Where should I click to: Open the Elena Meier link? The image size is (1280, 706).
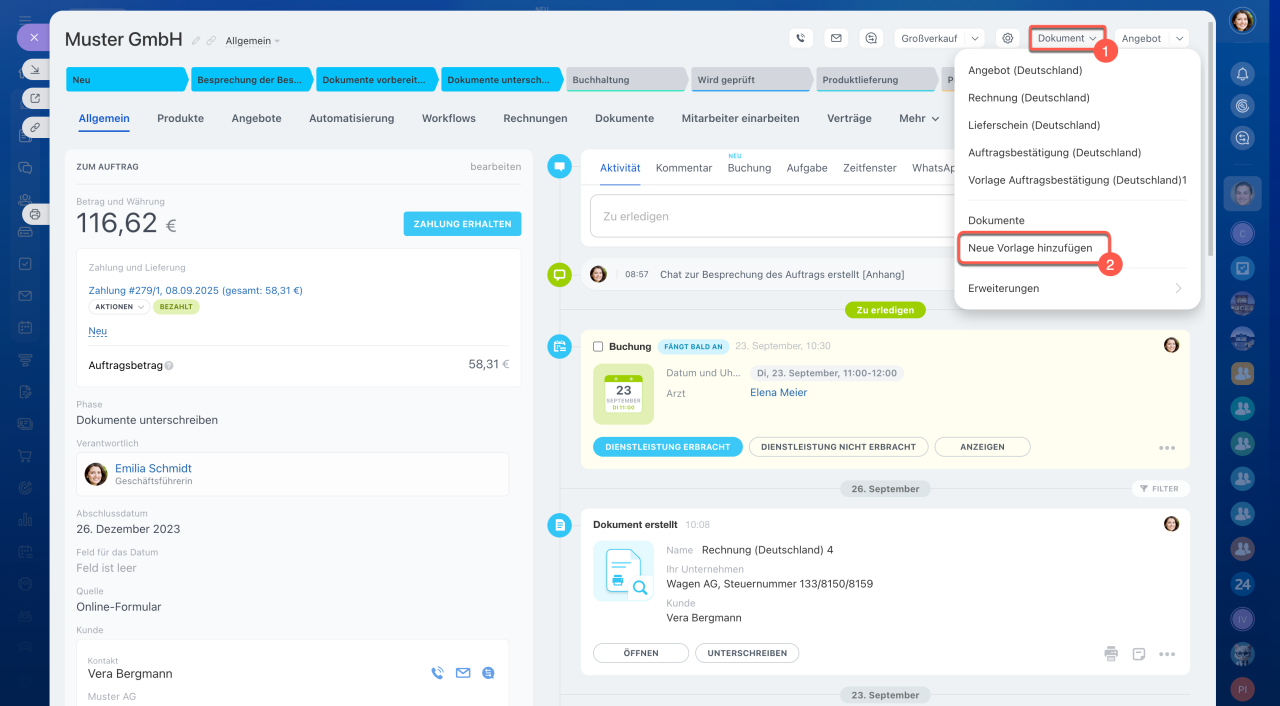click(x=778, y=393)
